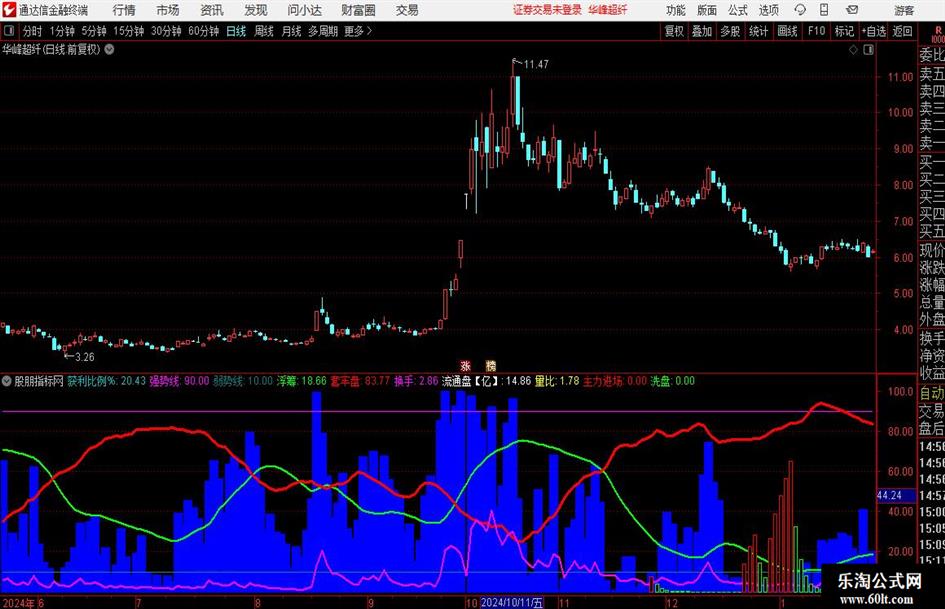Switch to 1分钟 period

61,31
